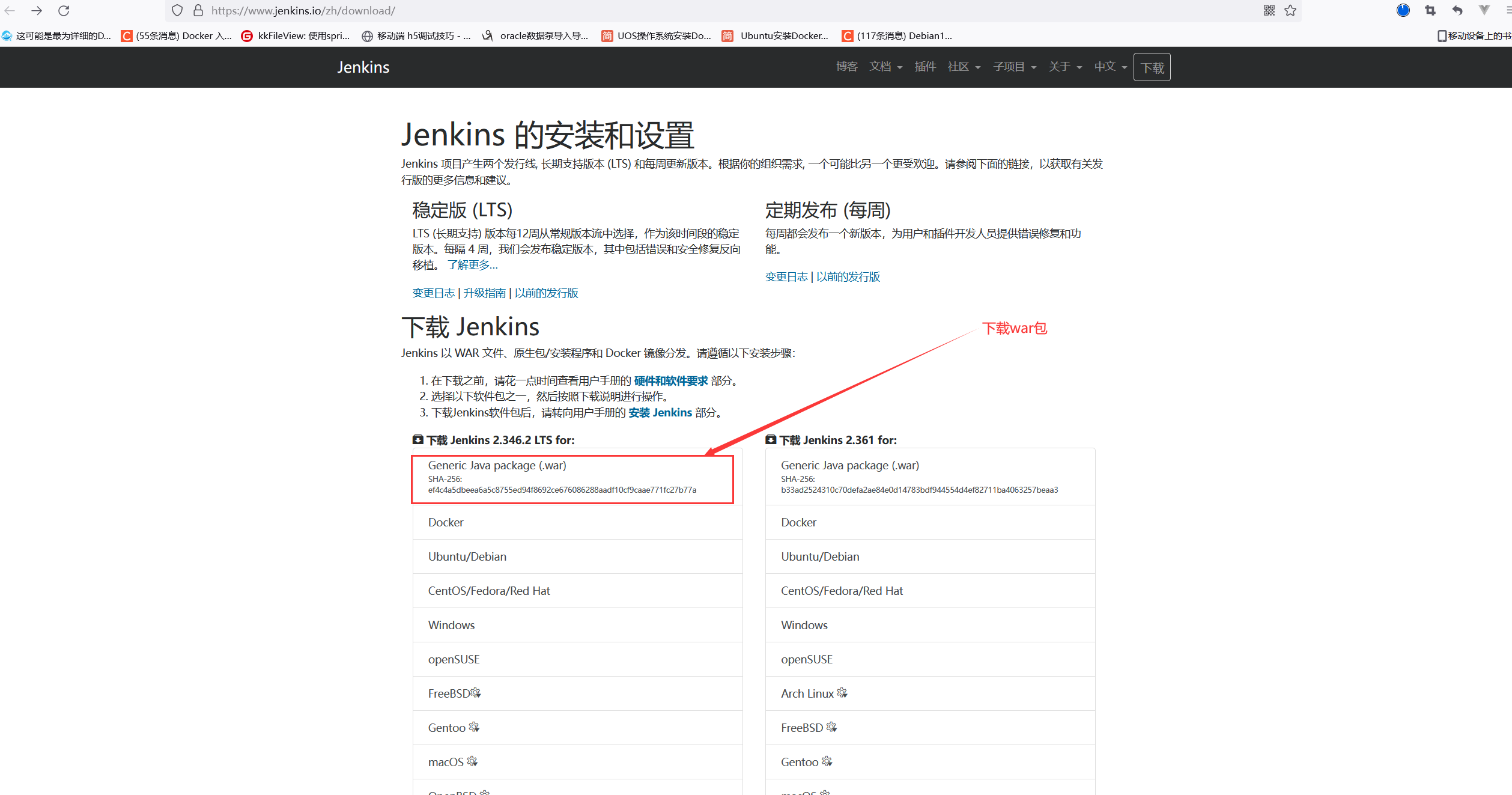
Task: Click the forward navigation arrow
Action: 37,11
